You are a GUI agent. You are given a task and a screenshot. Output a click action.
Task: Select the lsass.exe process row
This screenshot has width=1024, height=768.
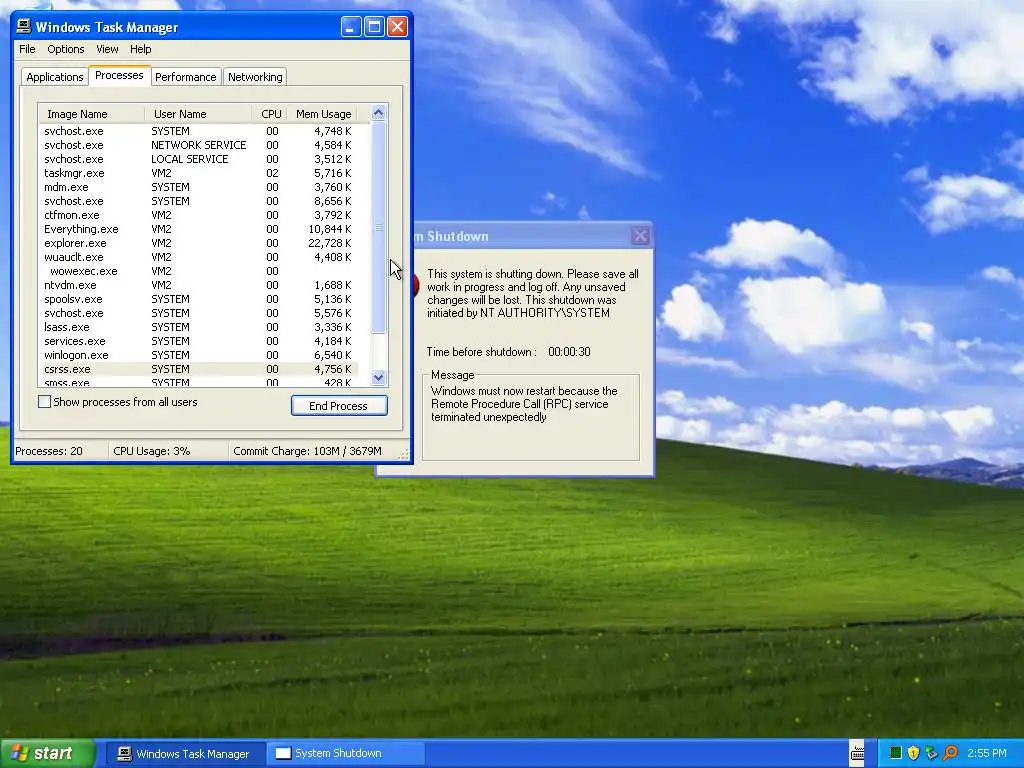tap(198, 327)
